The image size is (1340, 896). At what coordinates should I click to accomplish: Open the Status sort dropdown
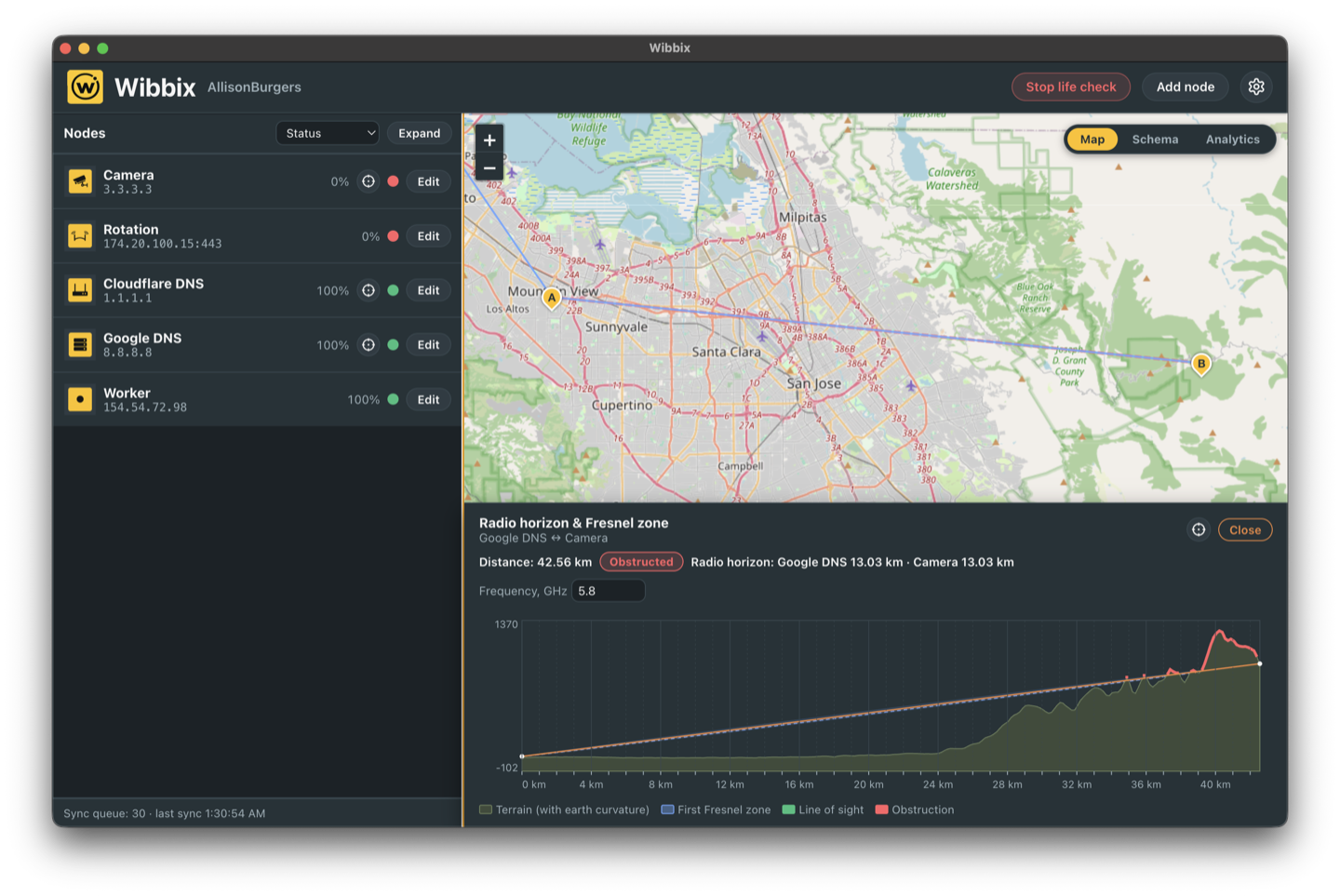328,133
